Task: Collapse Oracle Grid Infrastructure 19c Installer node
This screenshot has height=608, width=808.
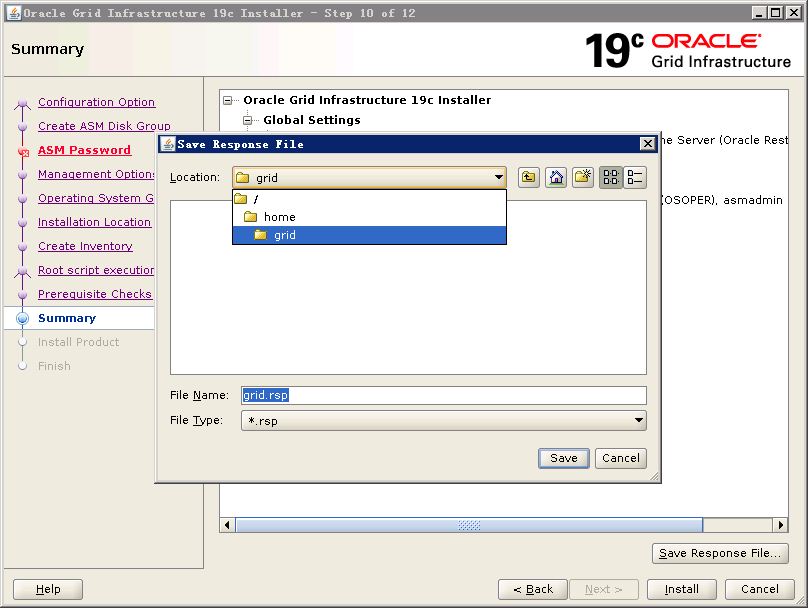Action: (x=227, y=100)
